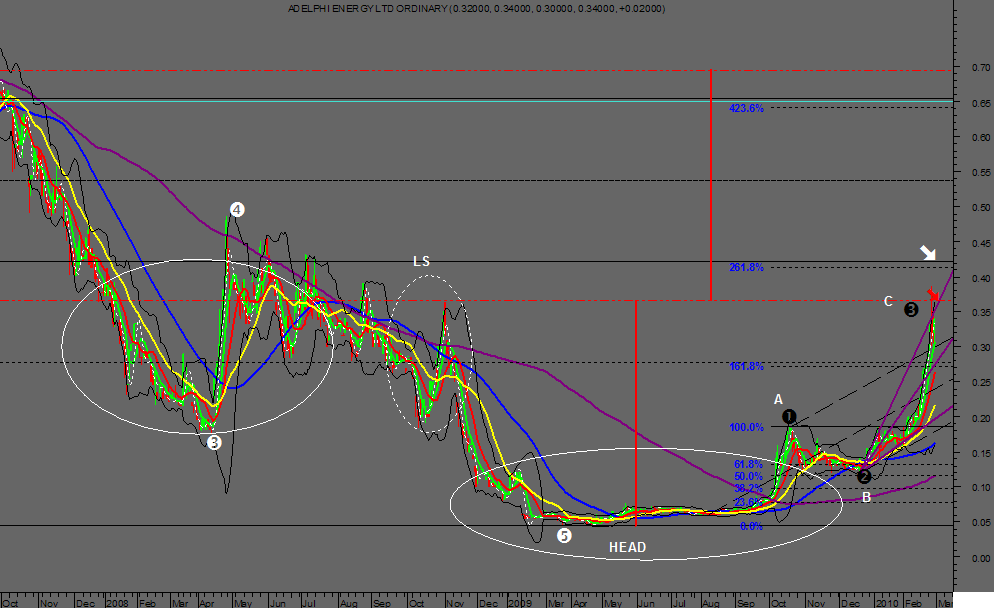Screen dimensions: 994x608
Task: Click the red star price marker
Action: coord(933,295)
